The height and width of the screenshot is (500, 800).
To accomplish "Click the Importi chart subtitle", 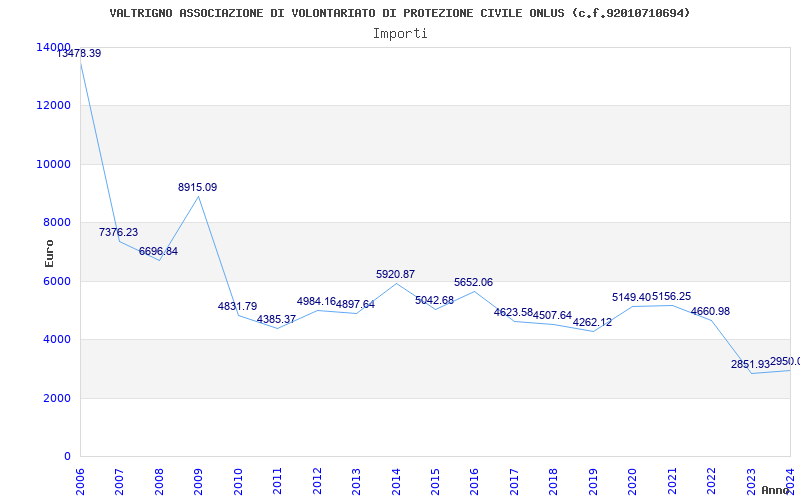I will point(400,34).
